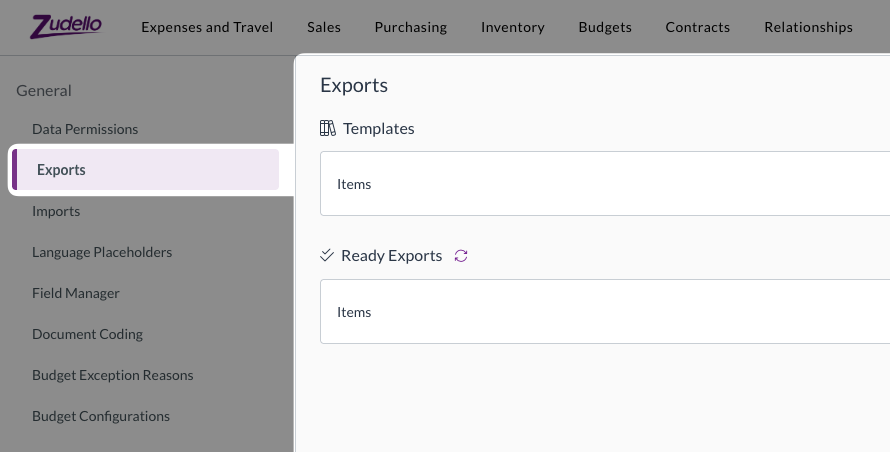This screenshot has width=890, height=452.
Task: Refresh the Ready Exports list
Action: pos(461,256)
